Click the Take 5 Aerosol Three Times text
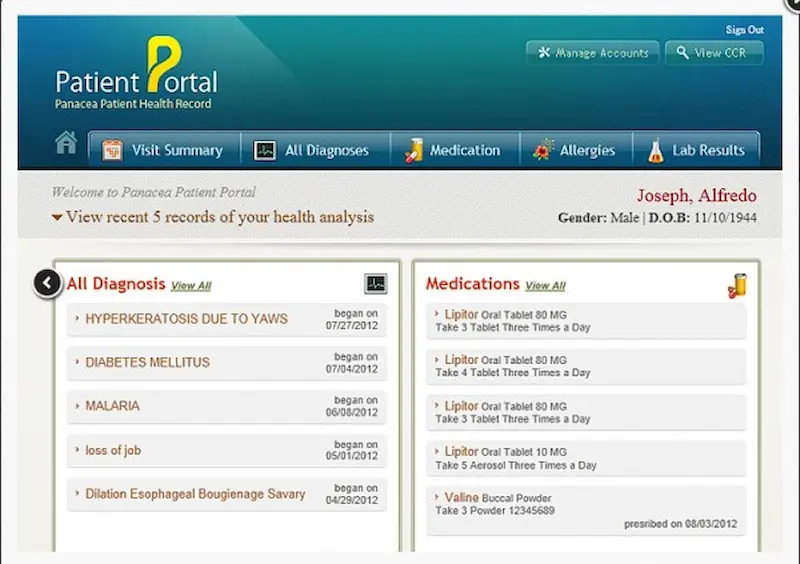Image resolution: width=800 pixels, height=564 pixels. (516, 465)
